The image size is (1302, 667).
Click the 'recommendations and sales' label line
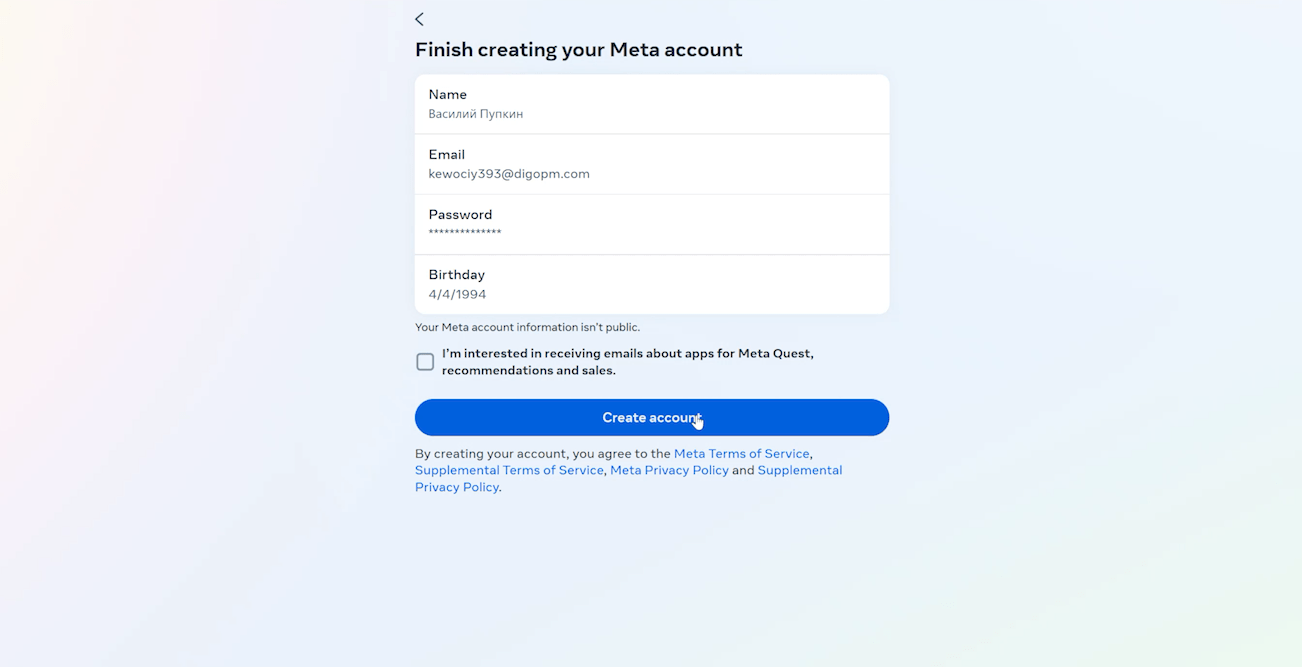[528, 370]
